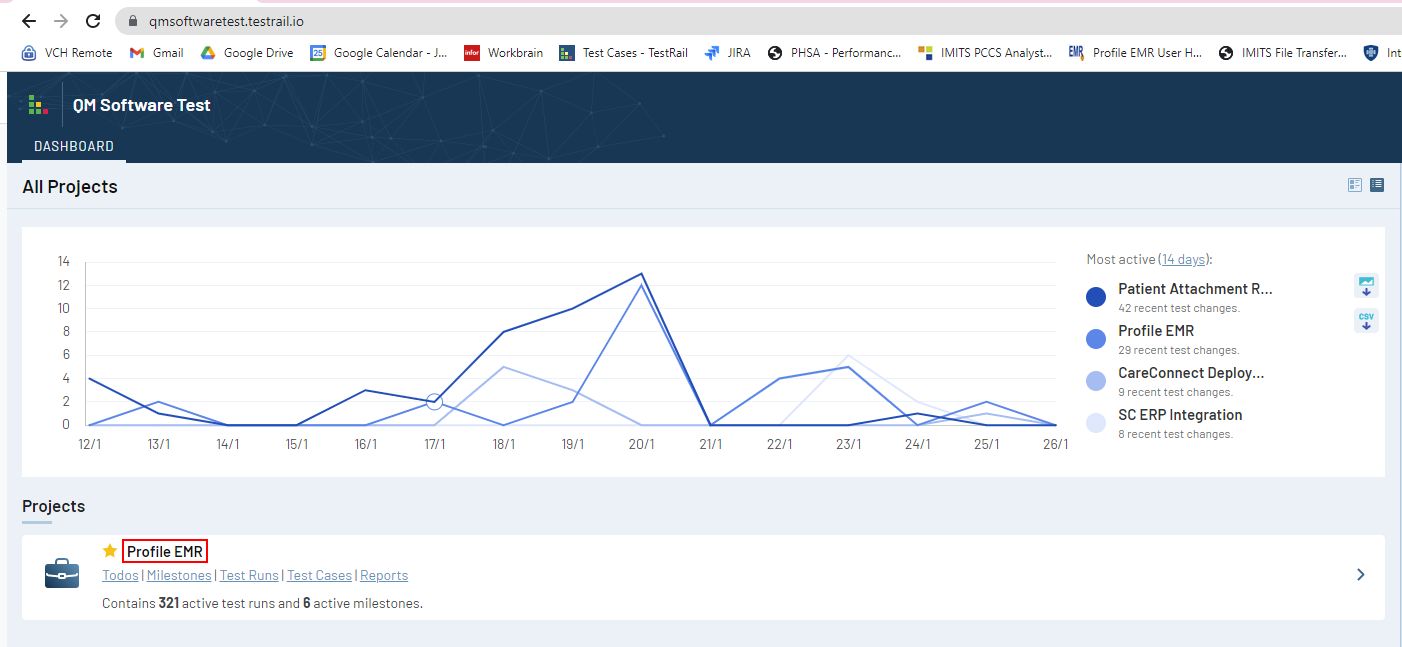The height and width of the screenshot is (647, 1402).
Task: Expand the Profile EMR project row chevron
Action: [1360, 574]
